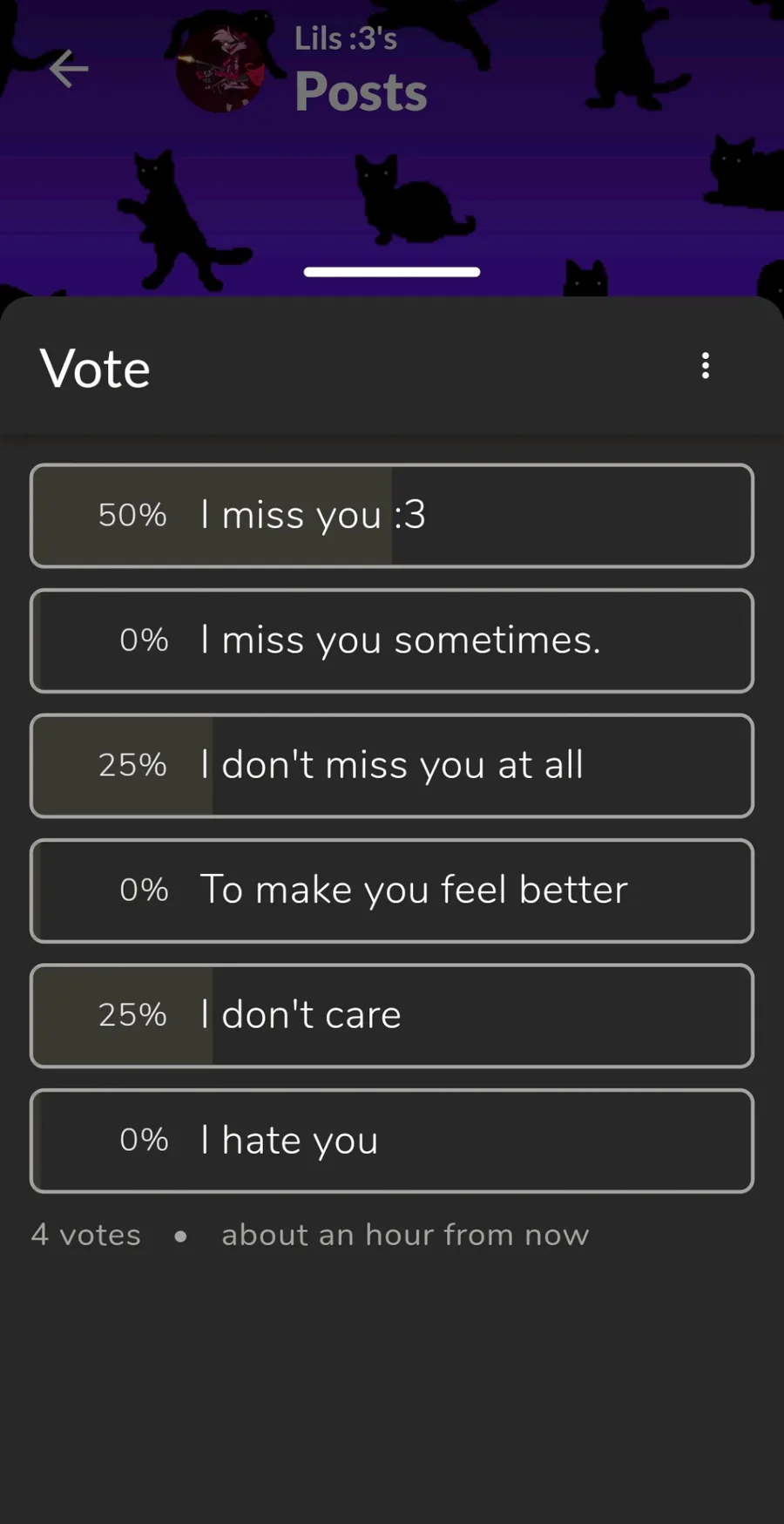
Task: Open Lils :3's profile avatar
Action: coord(220,68)
